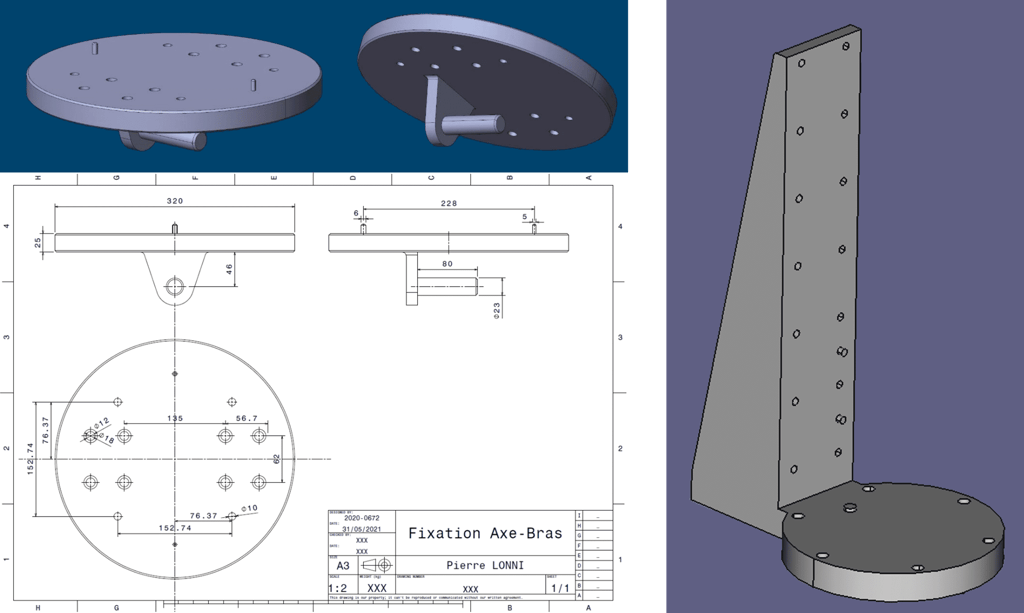Select the "80" shaft length dimension
The width and height of the screenshot is (1024, 613).
click(447, 264)
